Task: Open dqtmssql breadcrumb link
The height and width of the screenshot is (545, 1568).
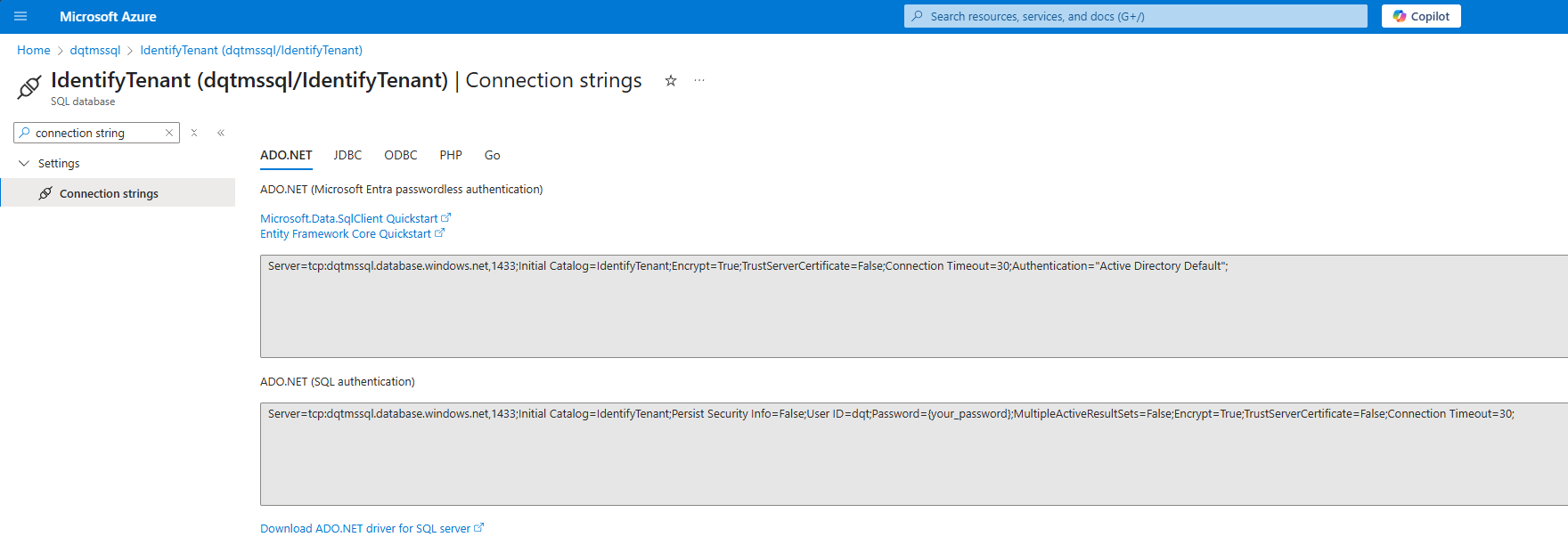Action: [x=95, y=50]
